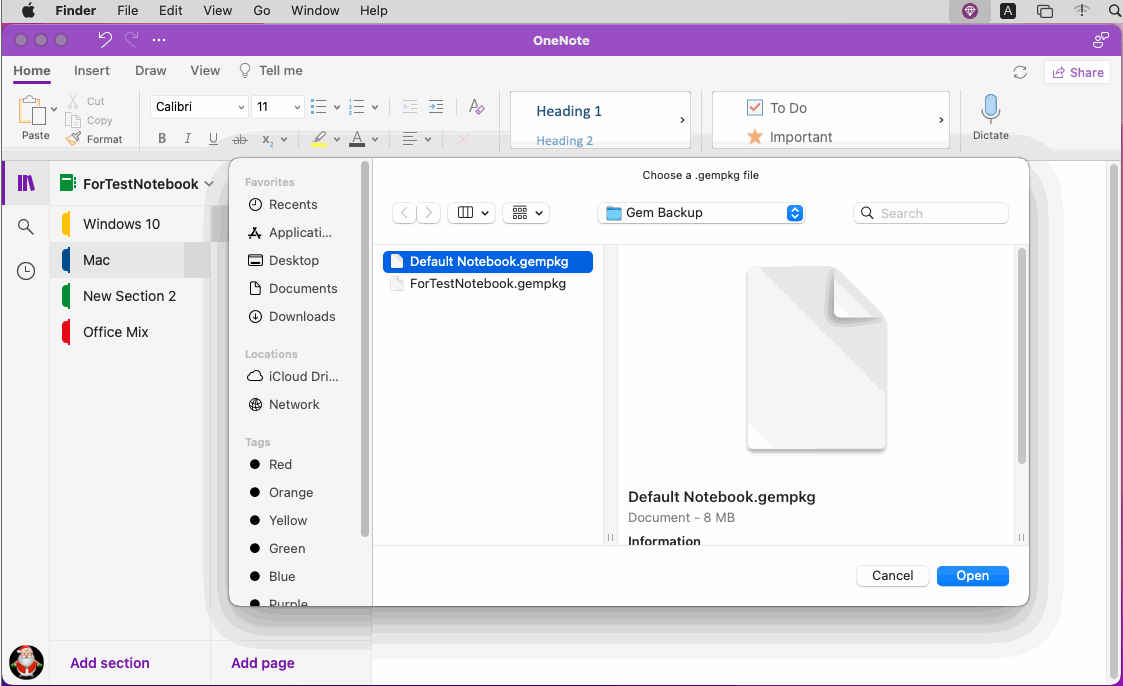The width and height of the screenshot is (1123, 686).
Task: Click the clear formatting icon
Action: (x=476, y=107)
